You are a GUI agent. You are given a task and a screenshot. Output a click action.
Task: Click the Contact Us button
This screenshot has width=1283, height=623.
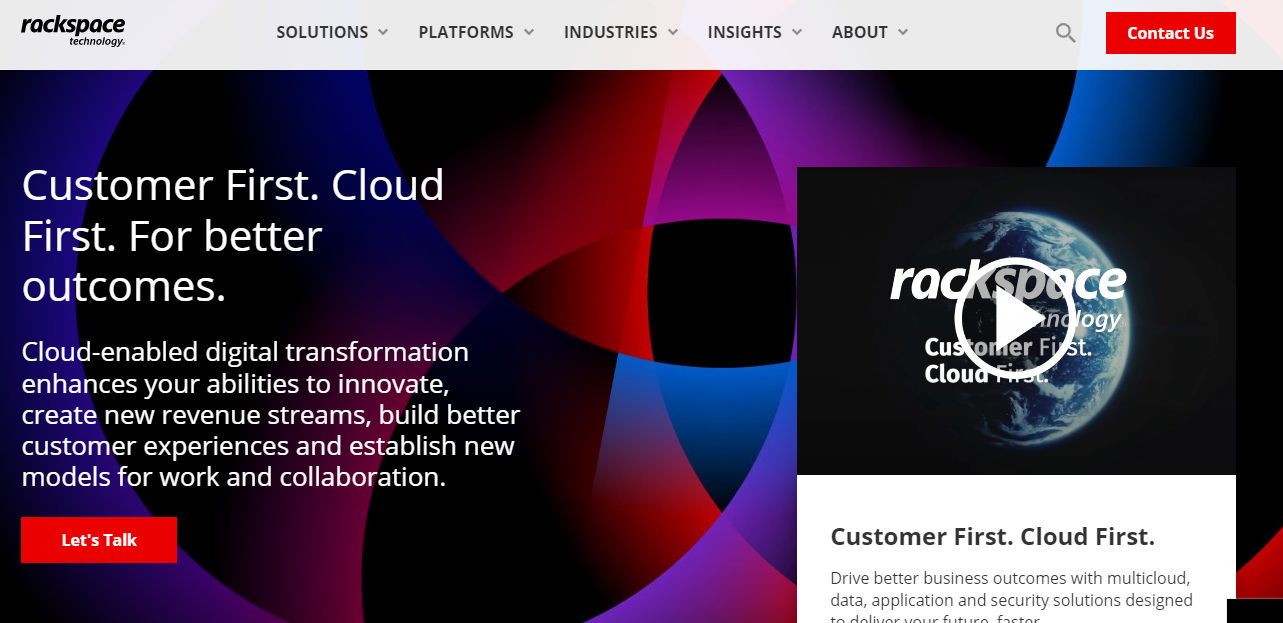1171,33
